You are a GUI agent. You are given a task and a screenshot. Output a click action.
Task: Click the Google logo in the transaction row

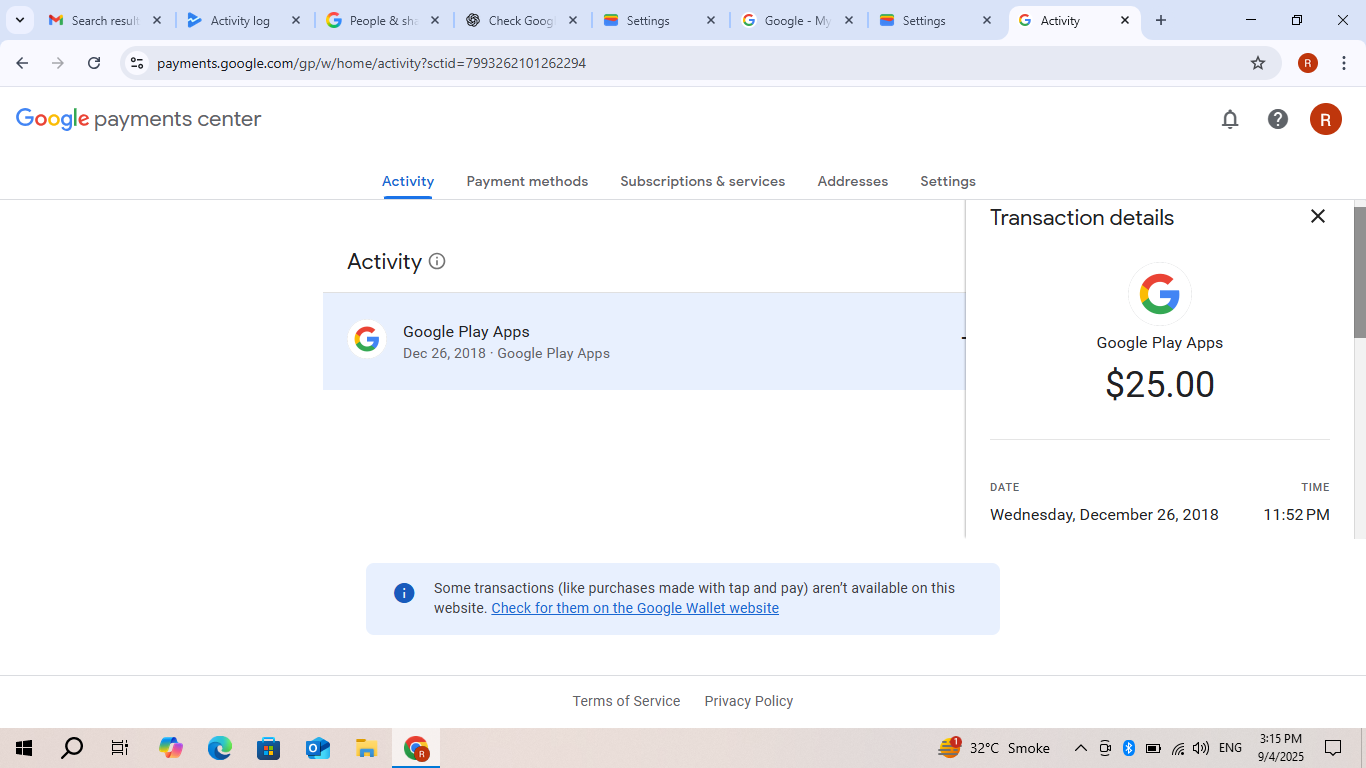click(367, 340)
